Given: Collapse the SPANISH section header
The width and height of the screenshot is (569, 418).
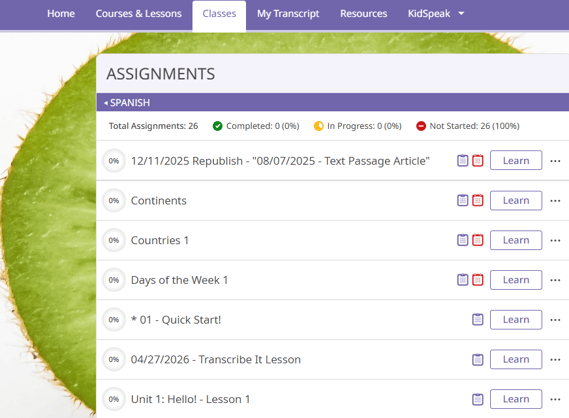Looking at the screenshot, I should (x=127, y=103).
